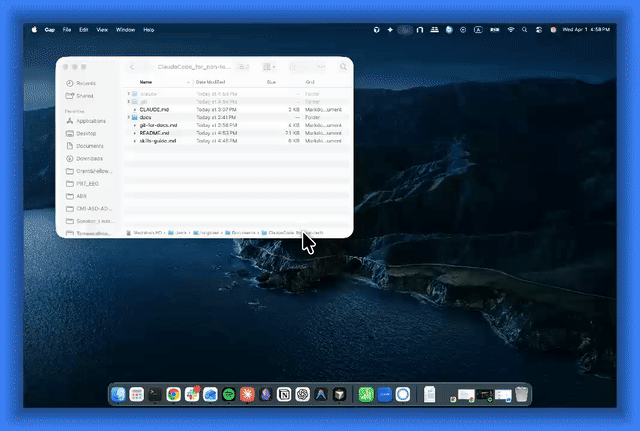The image size is (640, 431).
Task: Open Spotify from the Dock
Action: click(229, 394)
